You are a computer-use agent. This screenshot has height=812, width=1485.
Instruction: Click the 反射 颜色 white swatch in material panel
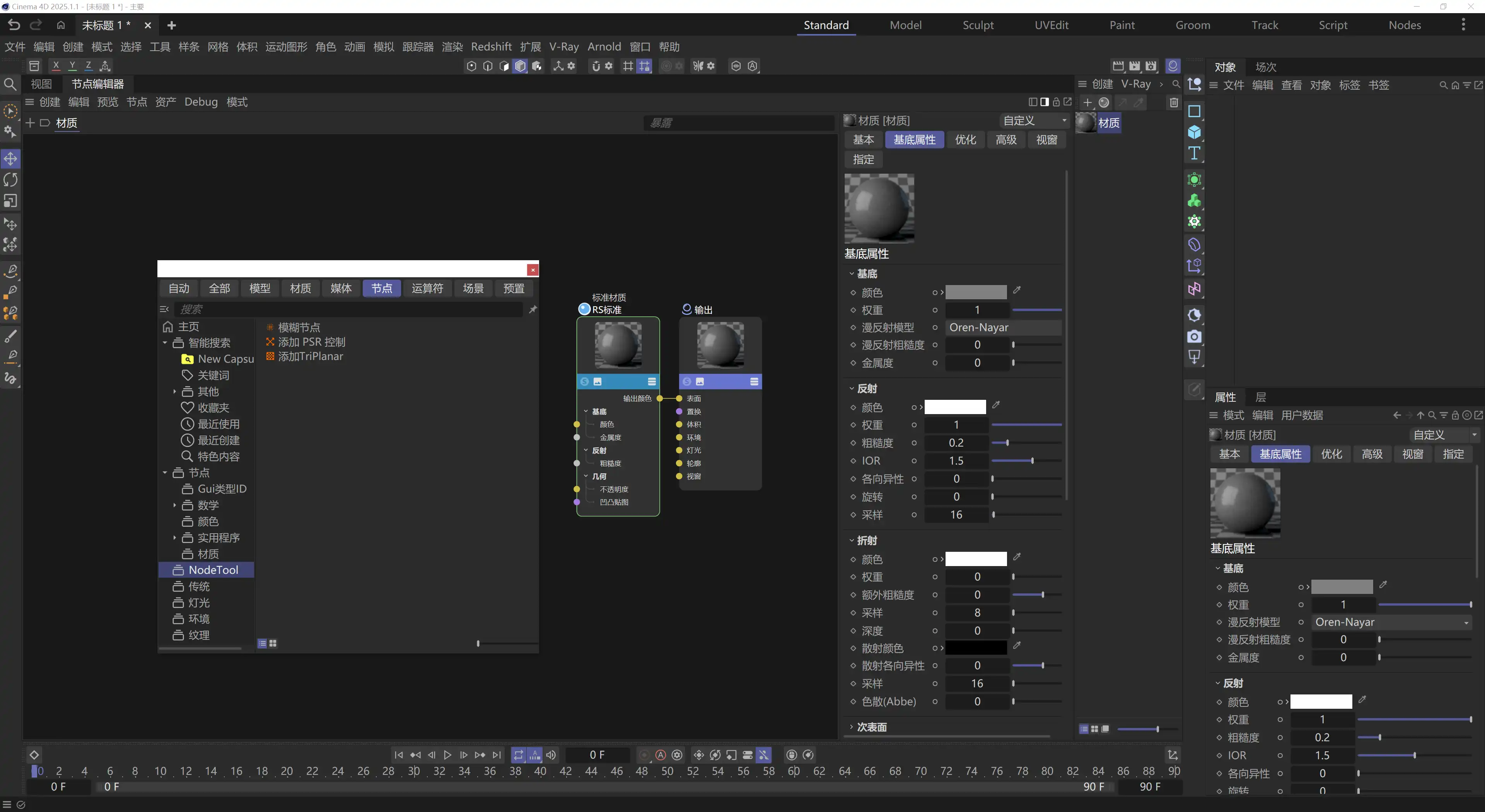[955, 407]
